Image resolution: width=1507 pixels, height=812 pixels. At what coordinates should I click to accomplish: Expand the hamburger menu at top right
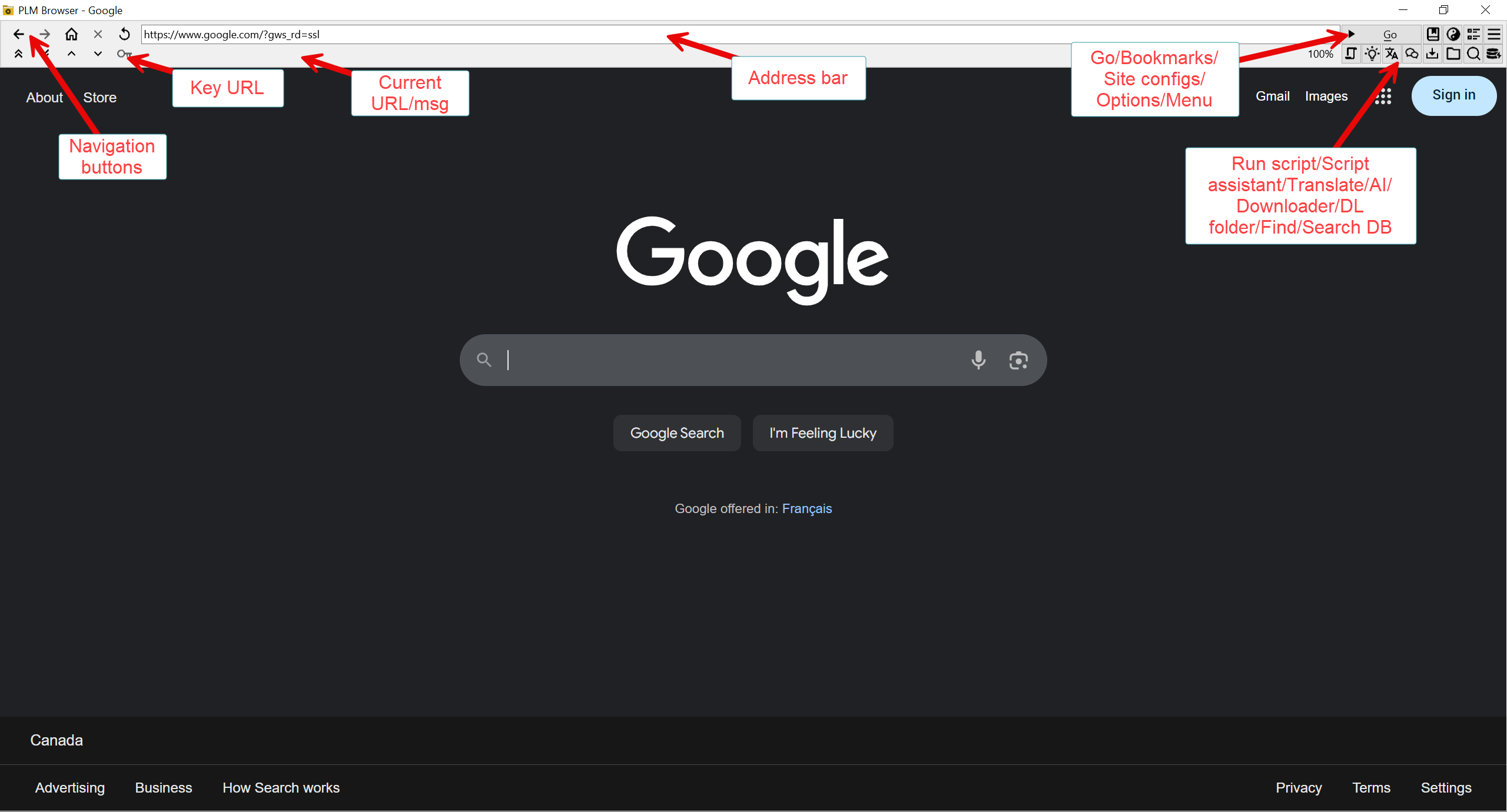pos(1494,34)
